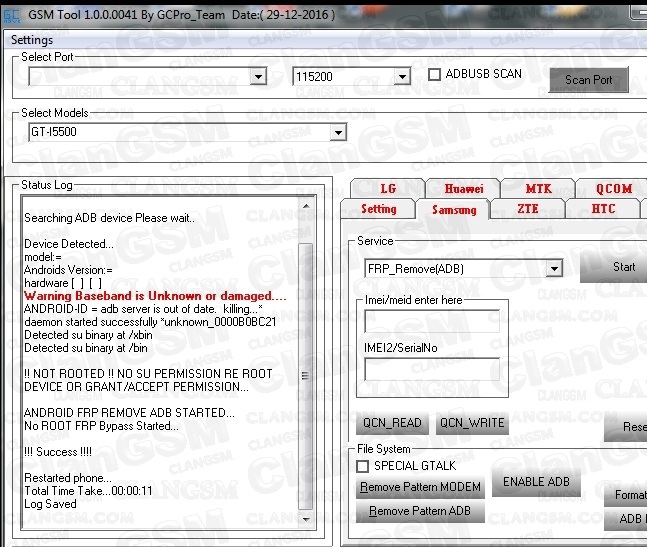Open the FRP_Remove(ADB) service dropdown
Image resolution: width=647 pixels, height=547 pixels.
555,269
